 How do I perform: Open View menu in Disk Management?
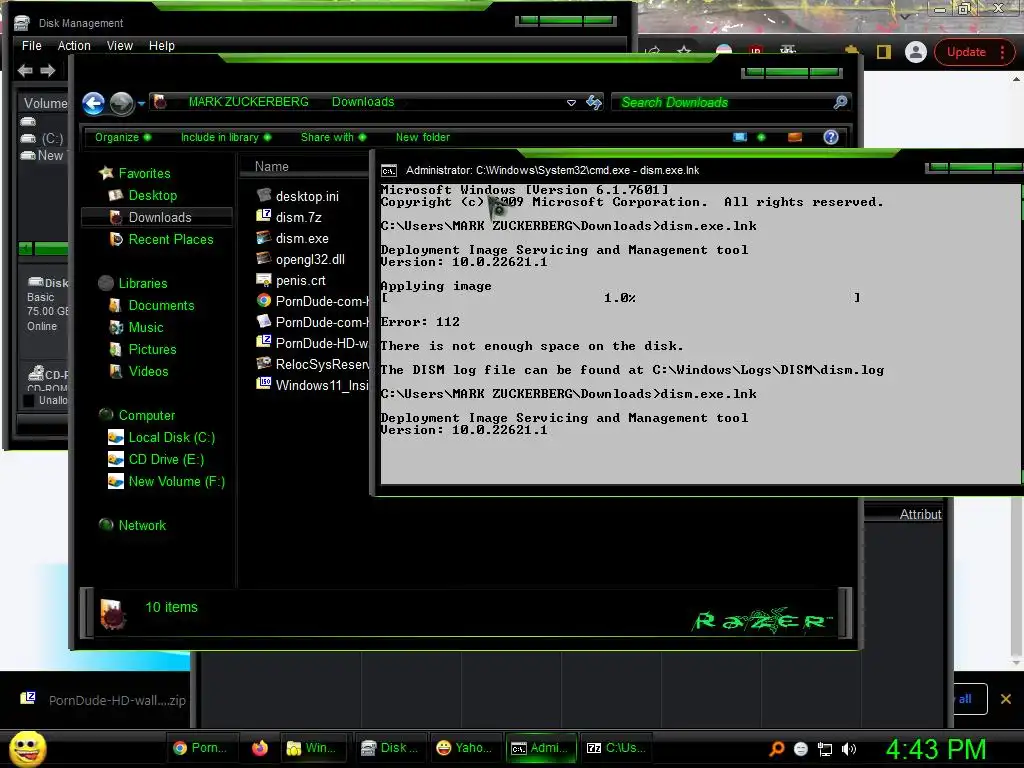pyautogui.click(x=120, y=46)
